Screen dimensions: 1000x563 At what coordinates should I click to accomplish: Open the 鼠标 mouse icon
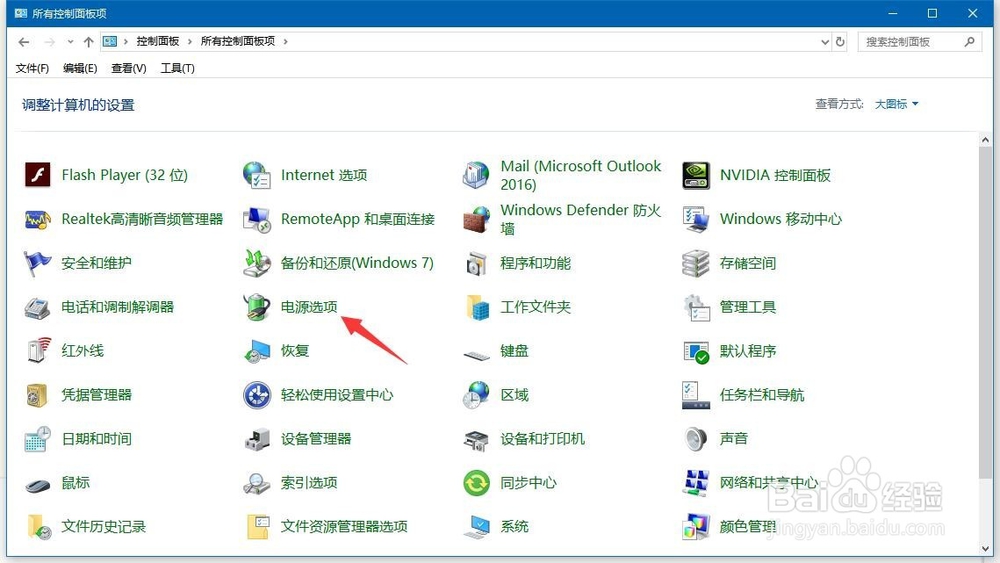point(38,485)
